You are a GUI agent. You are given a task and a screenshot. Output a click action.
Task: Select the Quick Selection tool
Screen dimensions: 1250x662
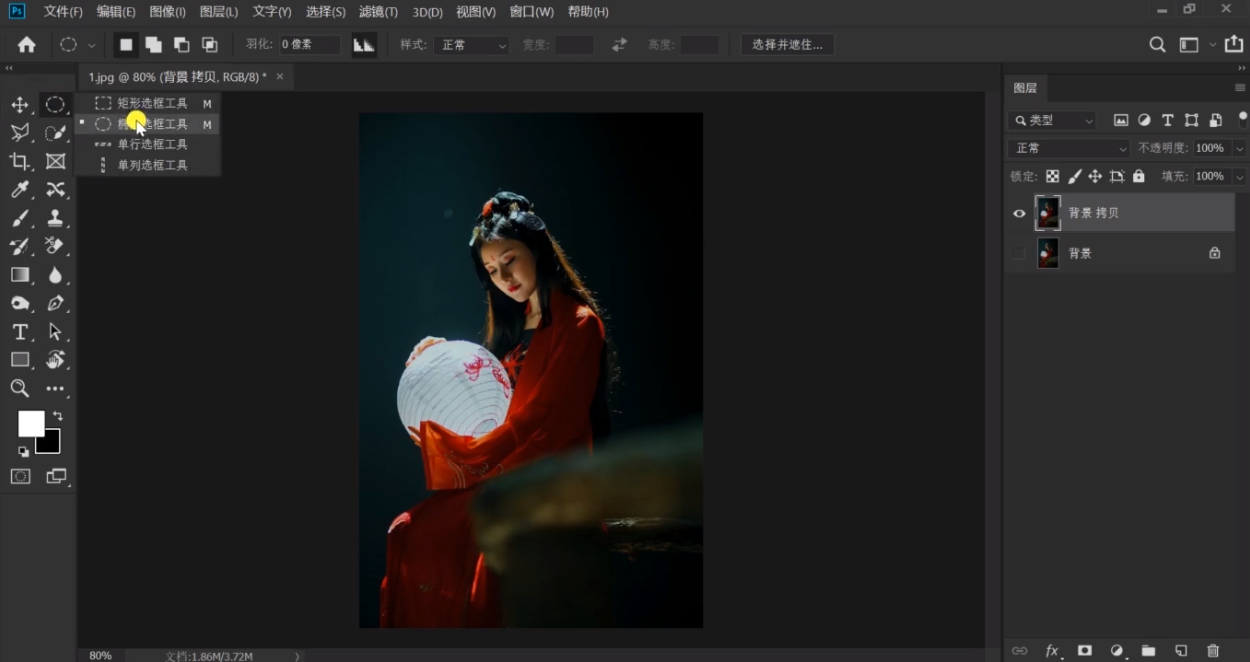tap(55, 133)
